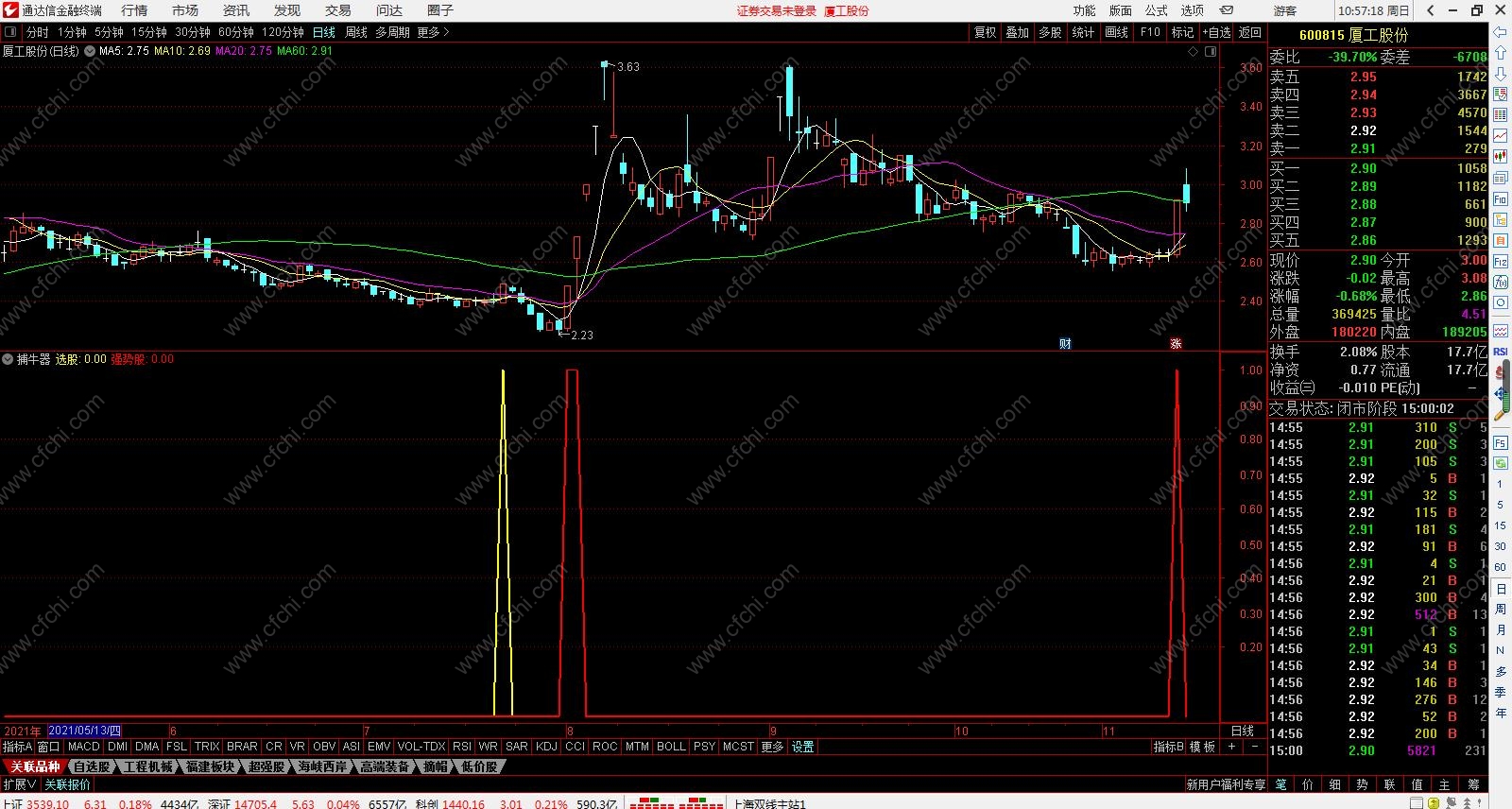Select the 周 period in right sidebar
The height and width of the screenshot is (809, 1512).
click(x=1501, y=610)
